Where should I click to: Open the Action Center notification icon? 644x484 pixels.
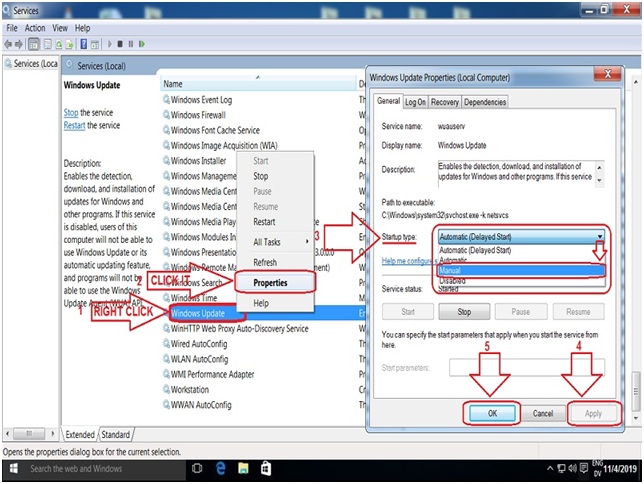point(584,468)
